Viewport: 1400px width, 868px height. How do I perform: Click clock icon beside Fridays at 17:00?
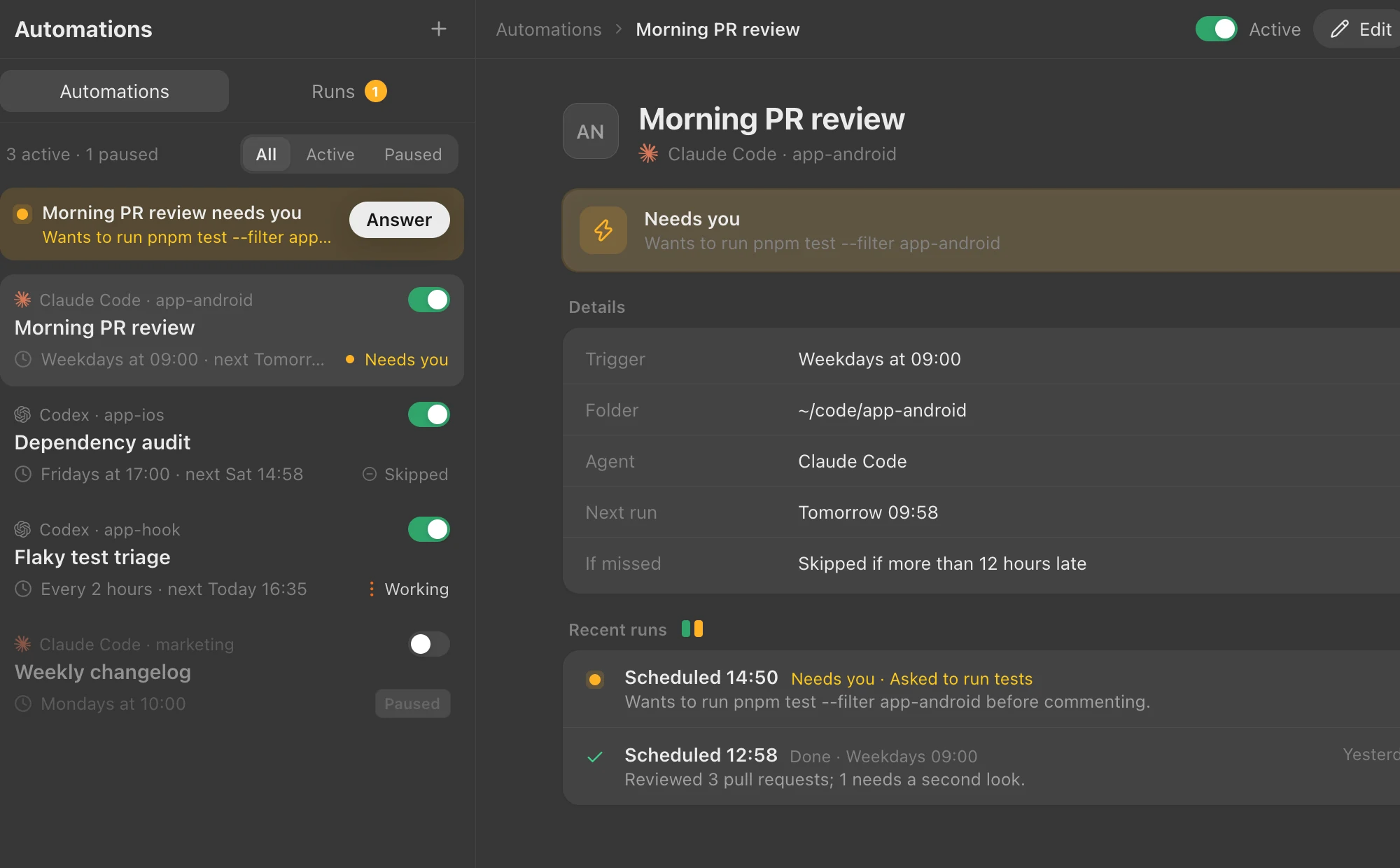pyautogui.click(x=23, y=474)
